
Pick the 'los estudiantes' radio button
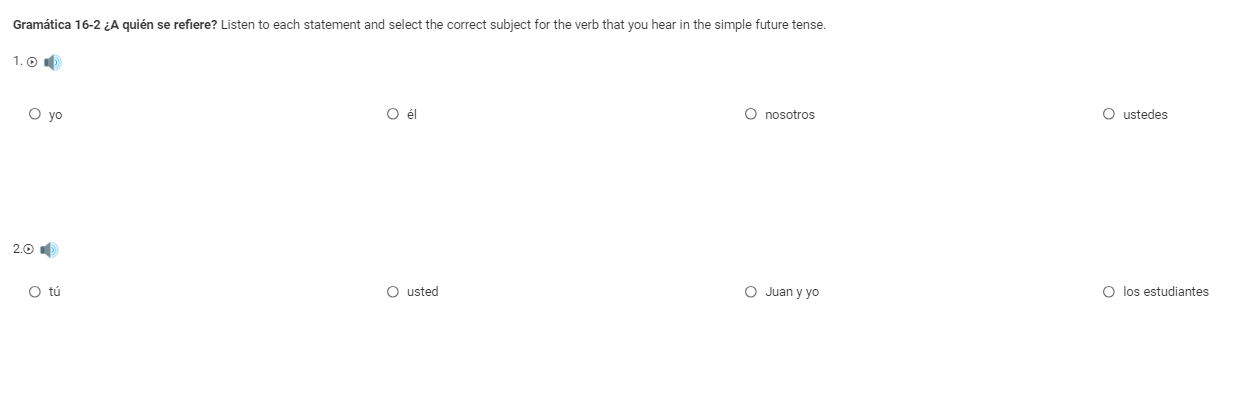pyautogui.click(x=1109, y=292)
